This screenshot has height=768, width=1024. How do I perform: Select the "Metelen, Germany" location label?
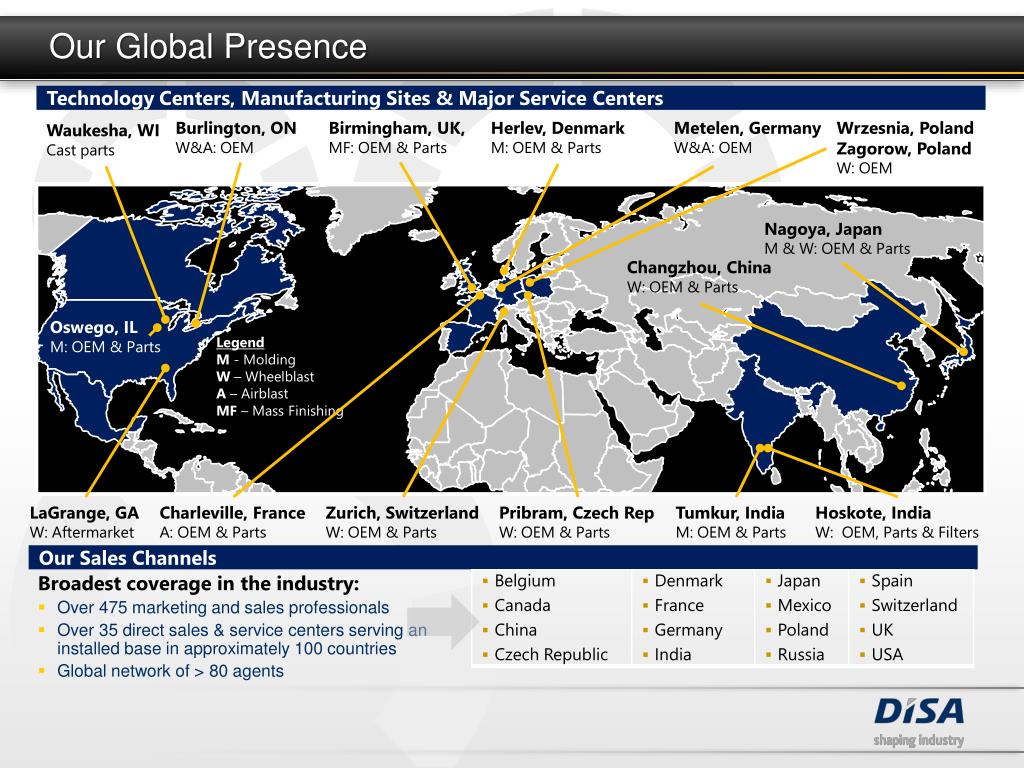(747, 129)
